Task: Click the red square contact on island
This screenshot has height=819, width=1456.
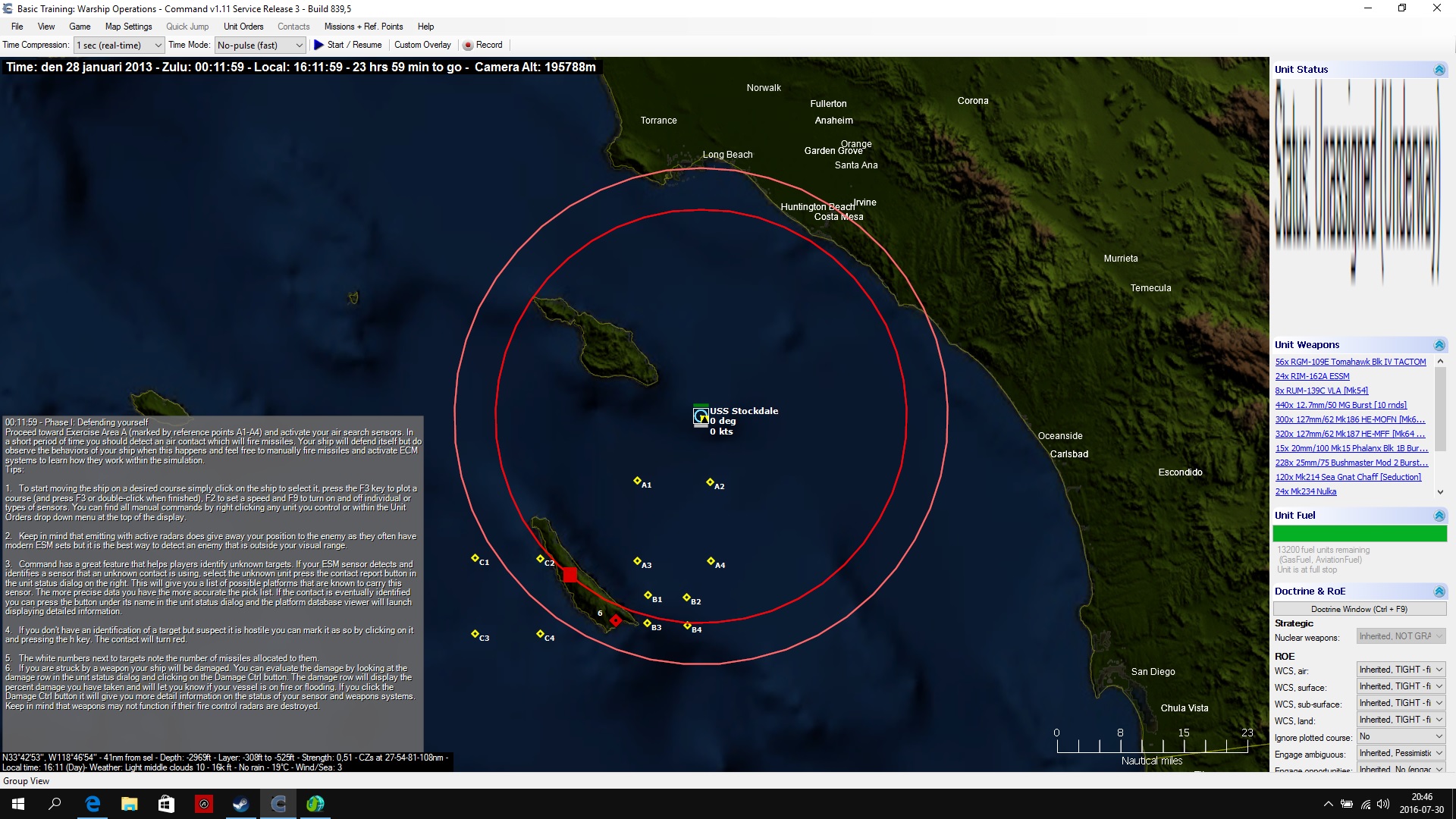Action: point(570,576)
